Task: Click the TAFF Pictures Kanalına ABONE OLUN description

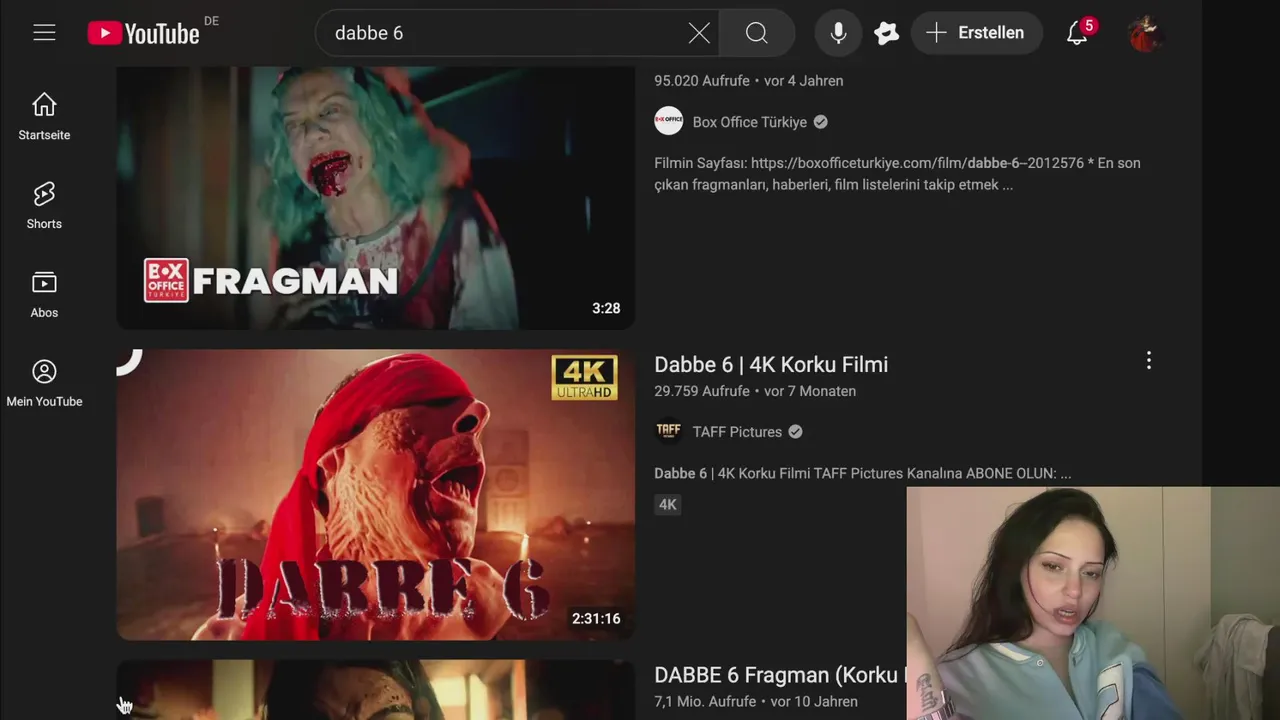Action: [x=863, y=473]
